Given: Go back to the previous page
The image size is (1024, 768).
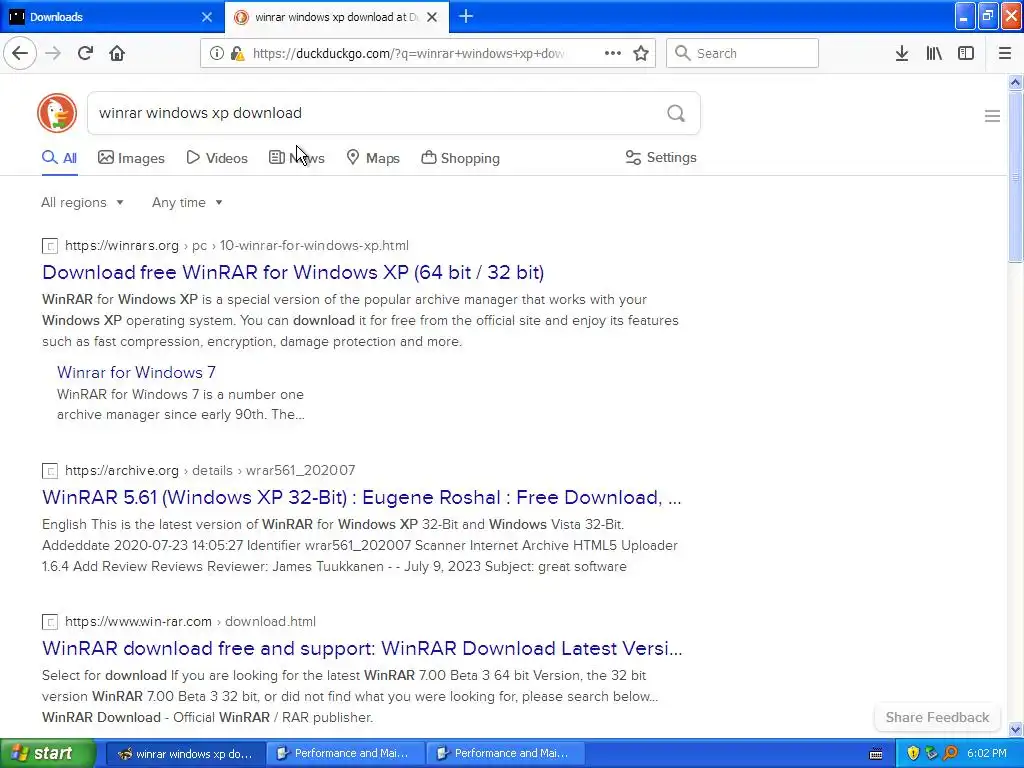Looking at the screenshot, I should click(20, 53).
